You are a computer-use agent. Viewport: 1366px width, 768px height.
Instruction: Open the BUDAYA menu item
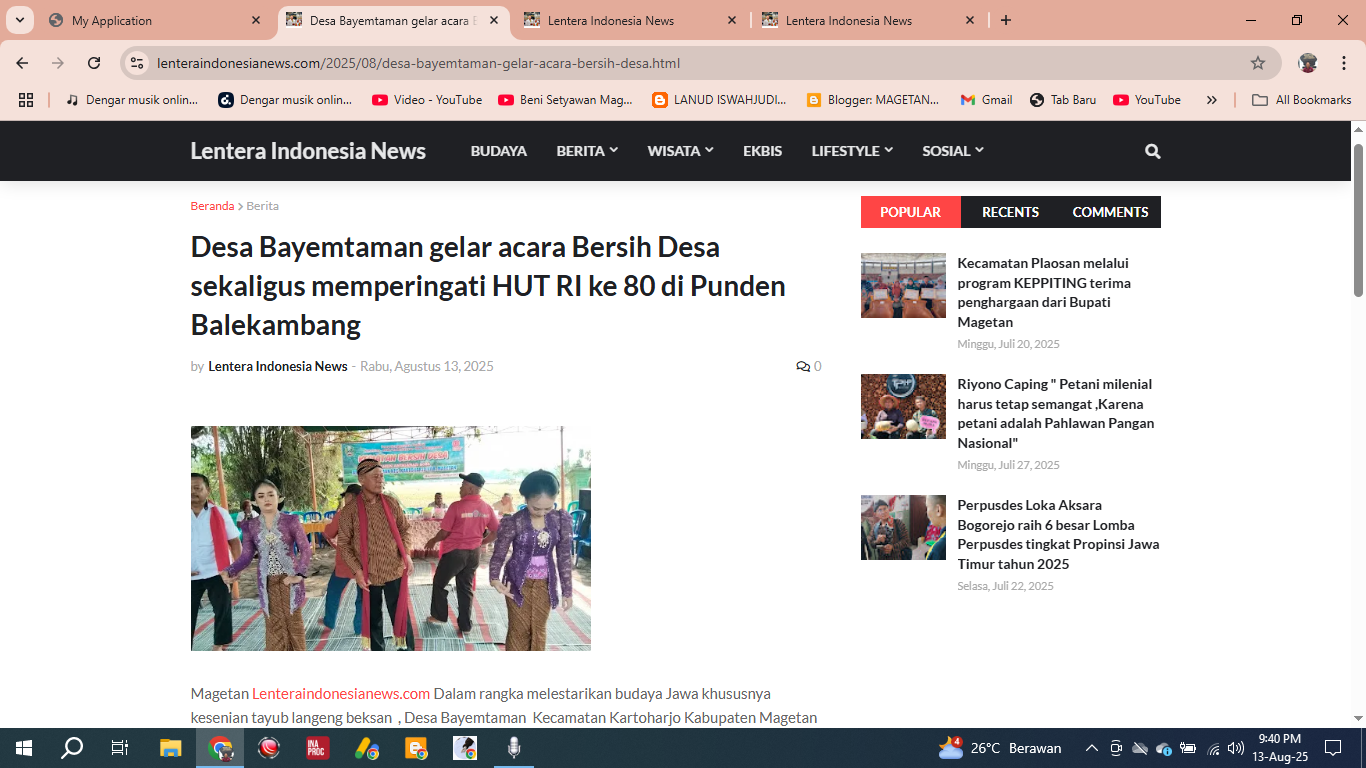tap(499, 151)
